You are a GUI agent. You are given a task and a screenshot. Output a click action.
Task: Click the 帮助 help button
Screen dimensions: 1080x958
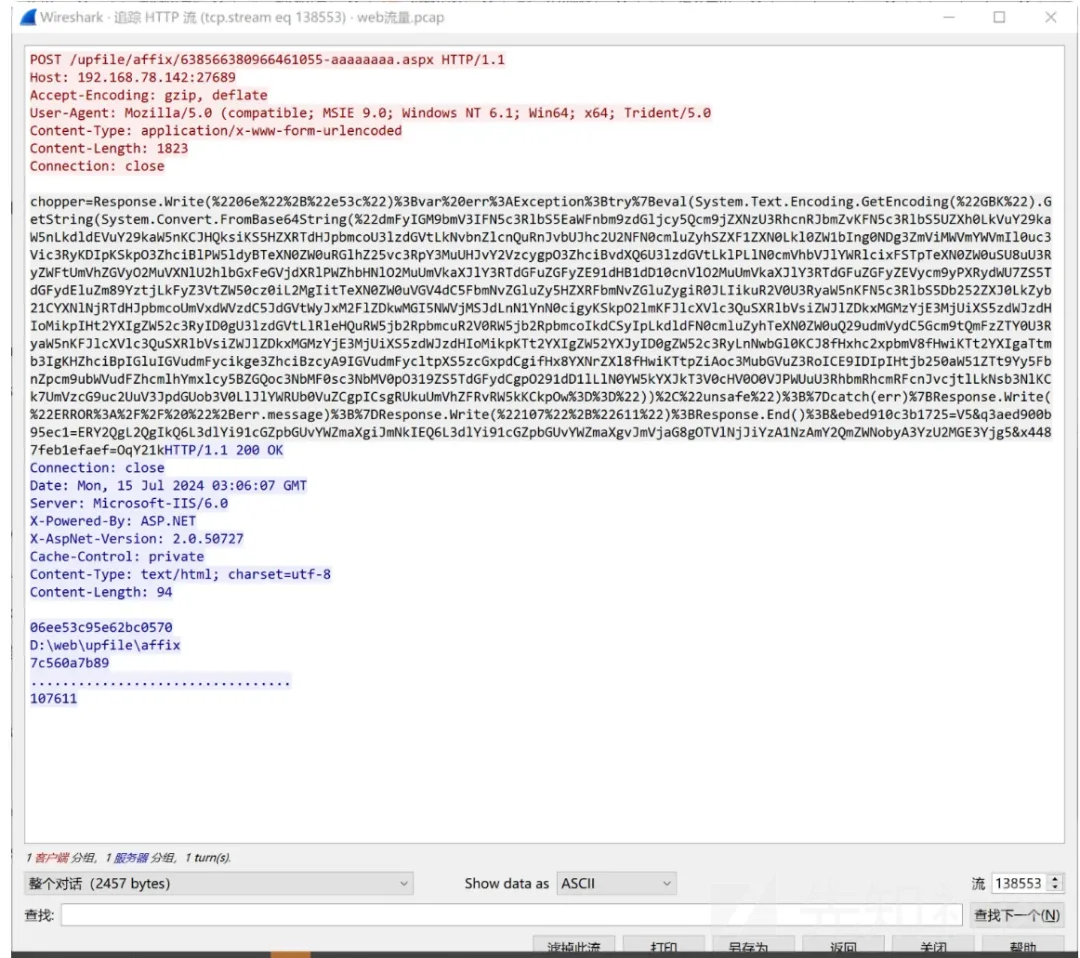point(1022,946)
